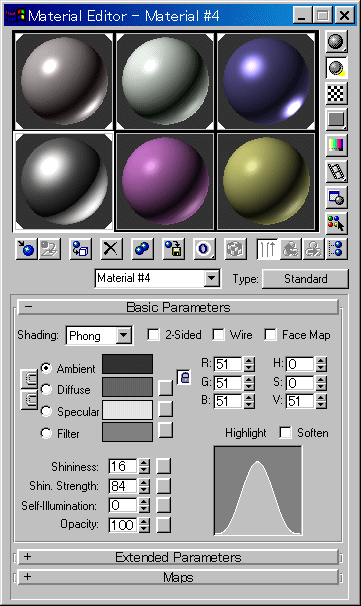Click the V value field
The width and height of the screenshot is (361, 606).
[x=300, y=401]
